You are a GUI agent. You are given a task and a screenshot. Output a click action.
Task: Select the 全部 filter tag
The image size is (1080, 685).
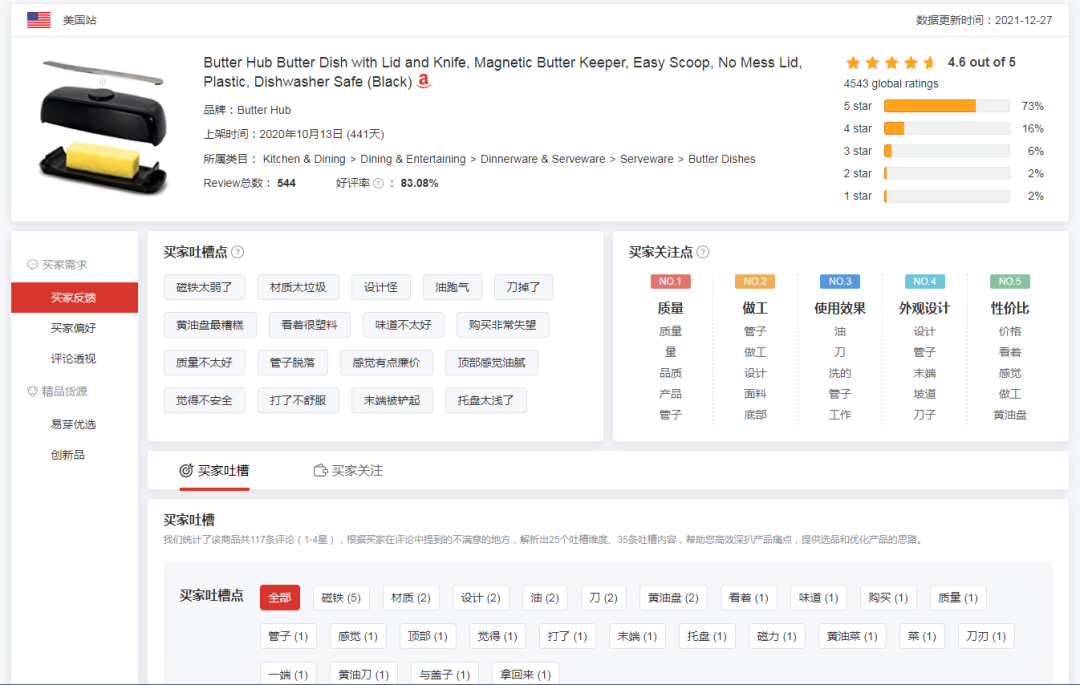[280, 598]
